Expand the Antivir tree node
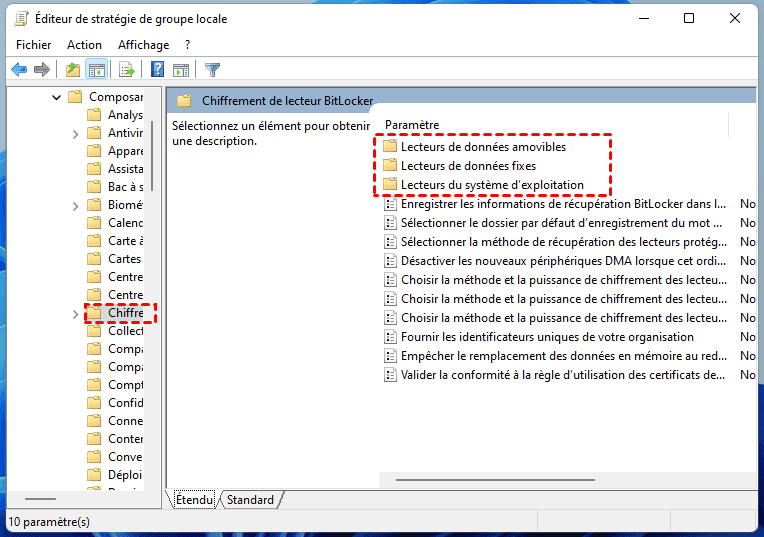Image resolution: width=764 pixels, height=537 pixels. click(75, 134)
